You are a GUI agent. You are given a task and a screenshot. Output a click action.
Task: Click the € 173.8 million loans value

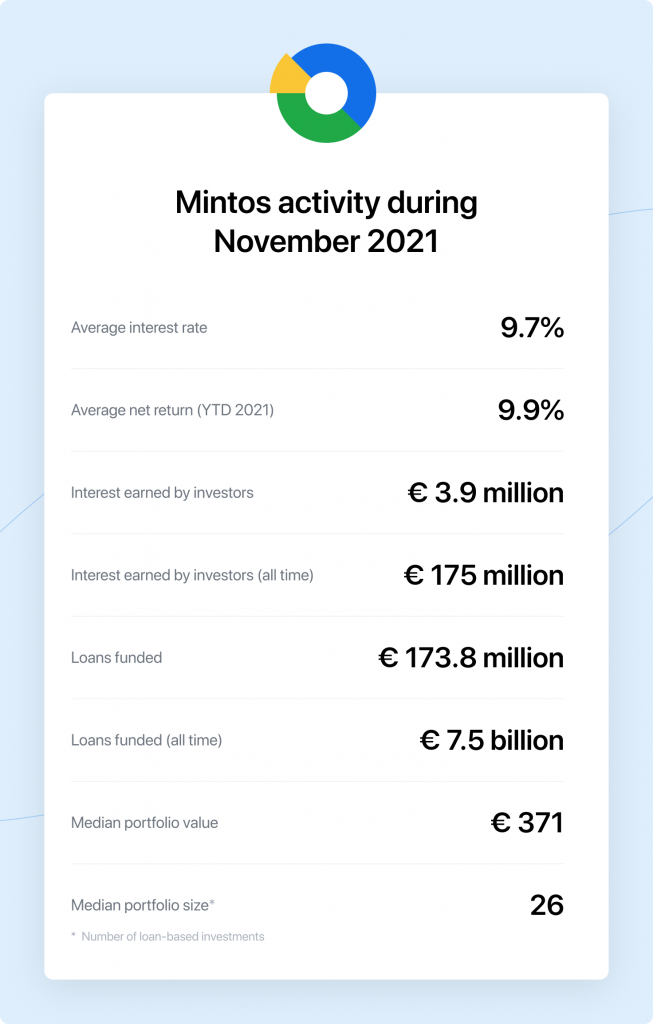pyautogui.click(x=471, y=658)
